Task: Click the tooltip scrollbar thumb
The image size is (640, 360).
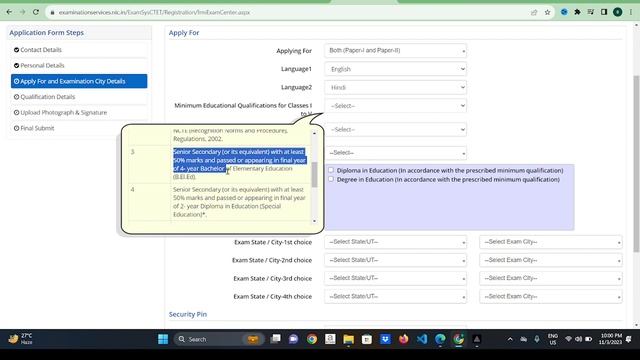Action: [314, 175]
